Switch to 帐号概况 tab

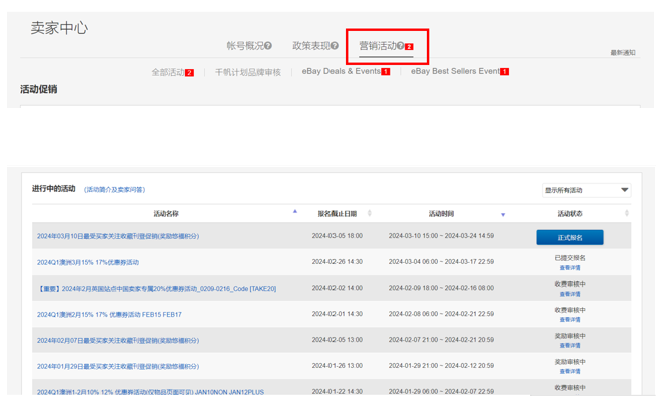(x=245, y=46)
